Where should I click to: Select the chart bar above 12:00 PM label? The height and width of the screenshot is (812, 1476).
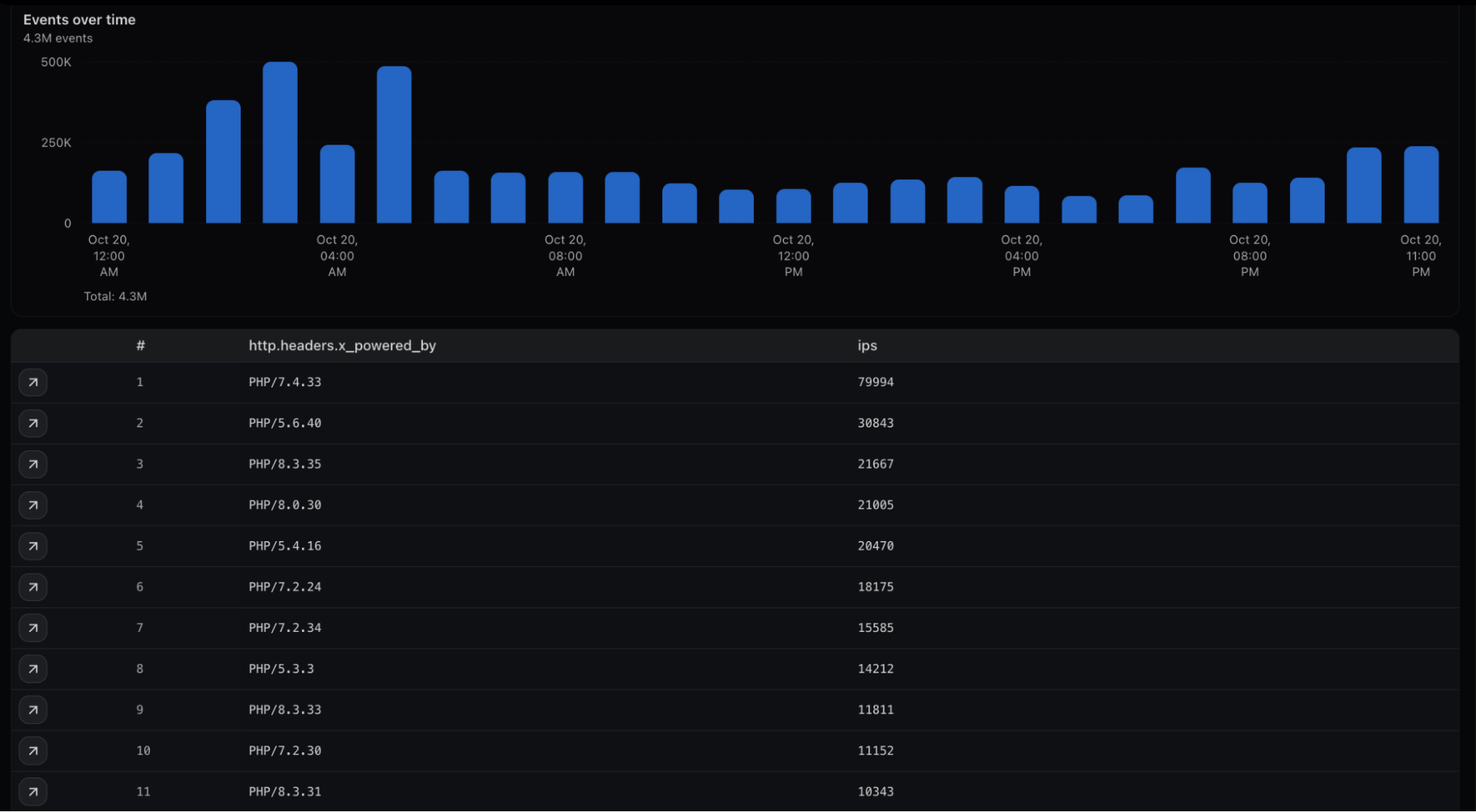coord(794,206)
